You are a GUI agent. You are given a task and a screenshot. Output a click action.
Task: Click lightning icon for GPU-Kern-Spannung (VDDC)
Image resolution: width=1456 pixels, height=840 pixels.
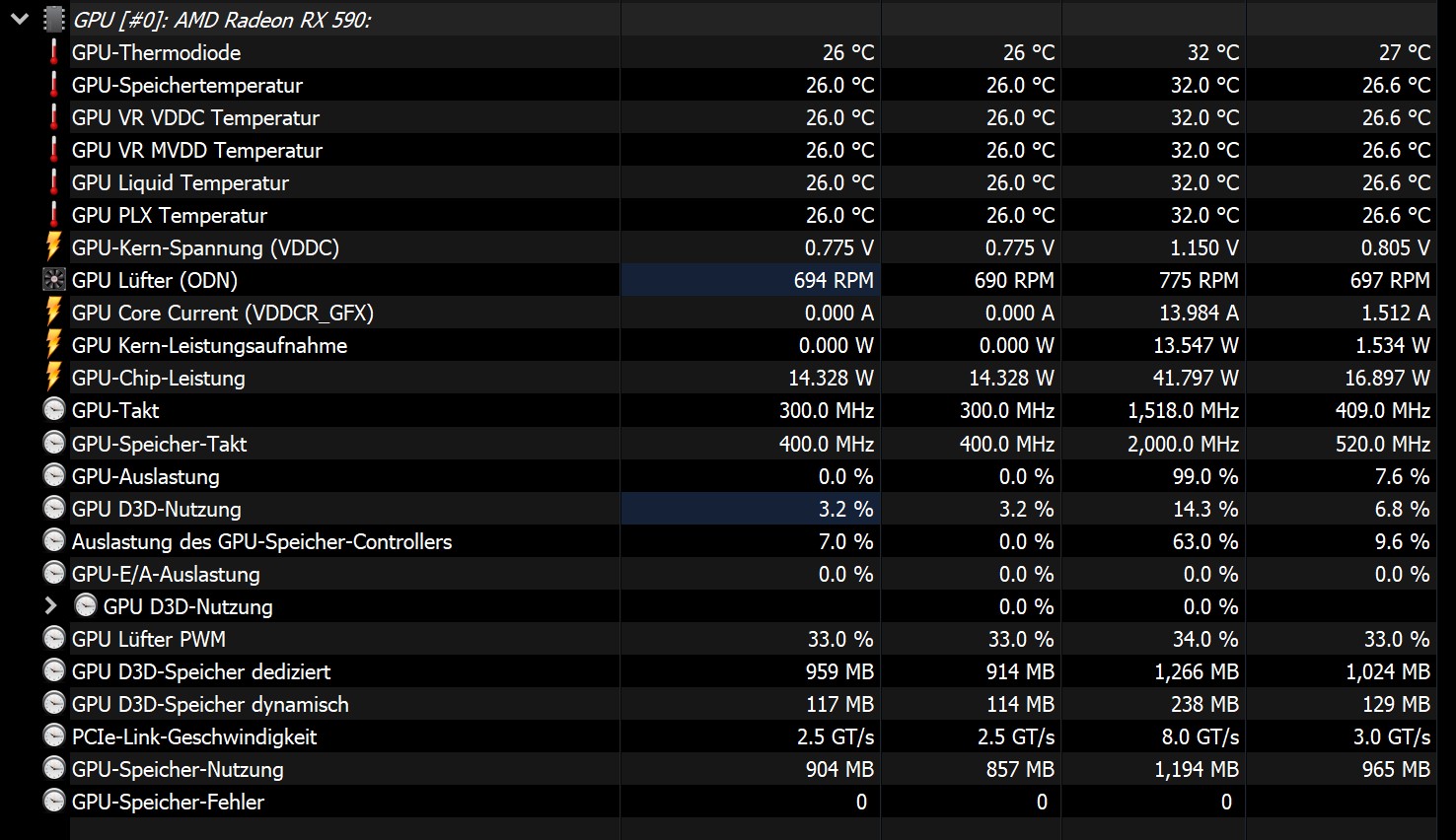click(54, 246)
